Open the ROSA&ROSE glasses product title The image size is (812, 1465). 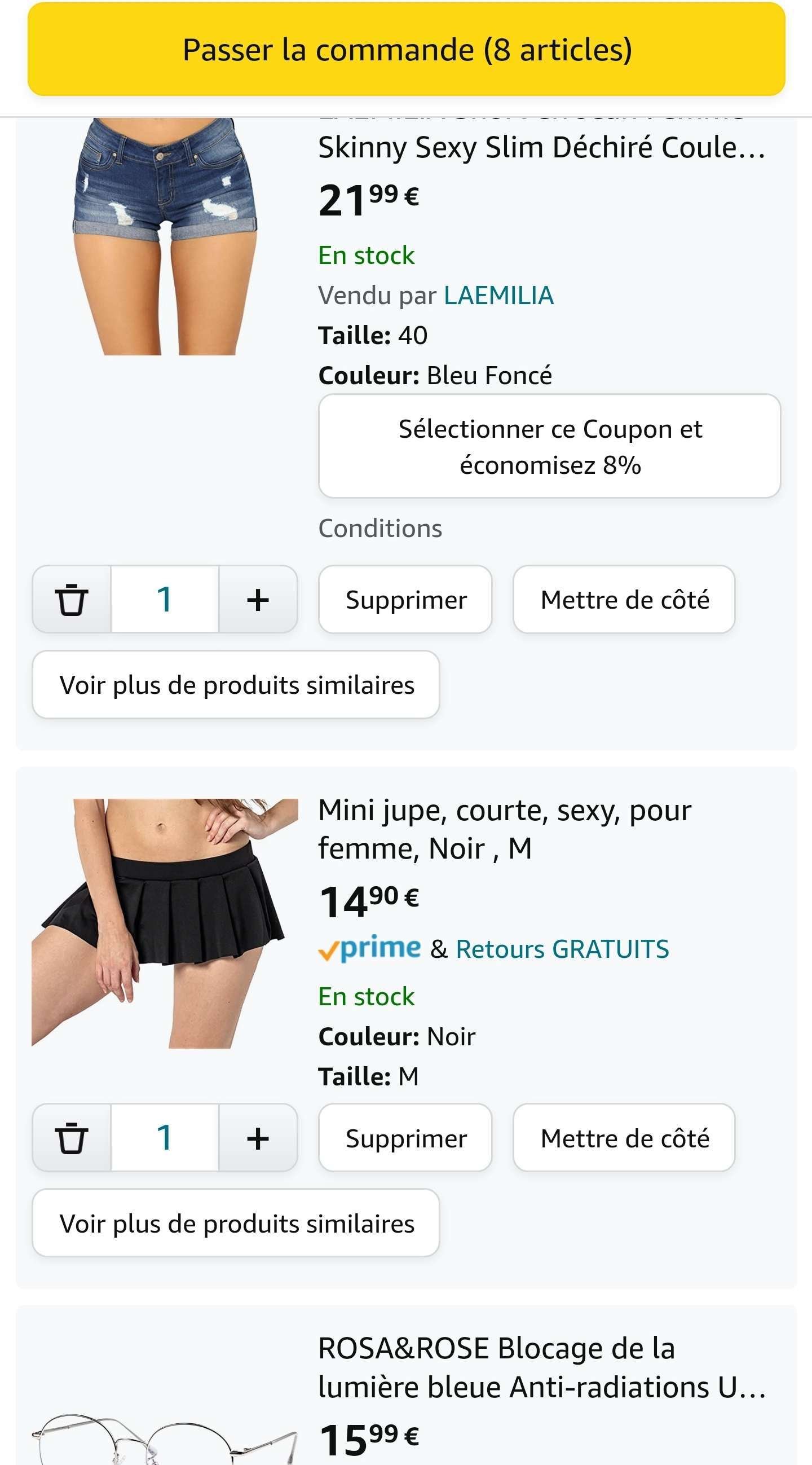point(540,1367)
